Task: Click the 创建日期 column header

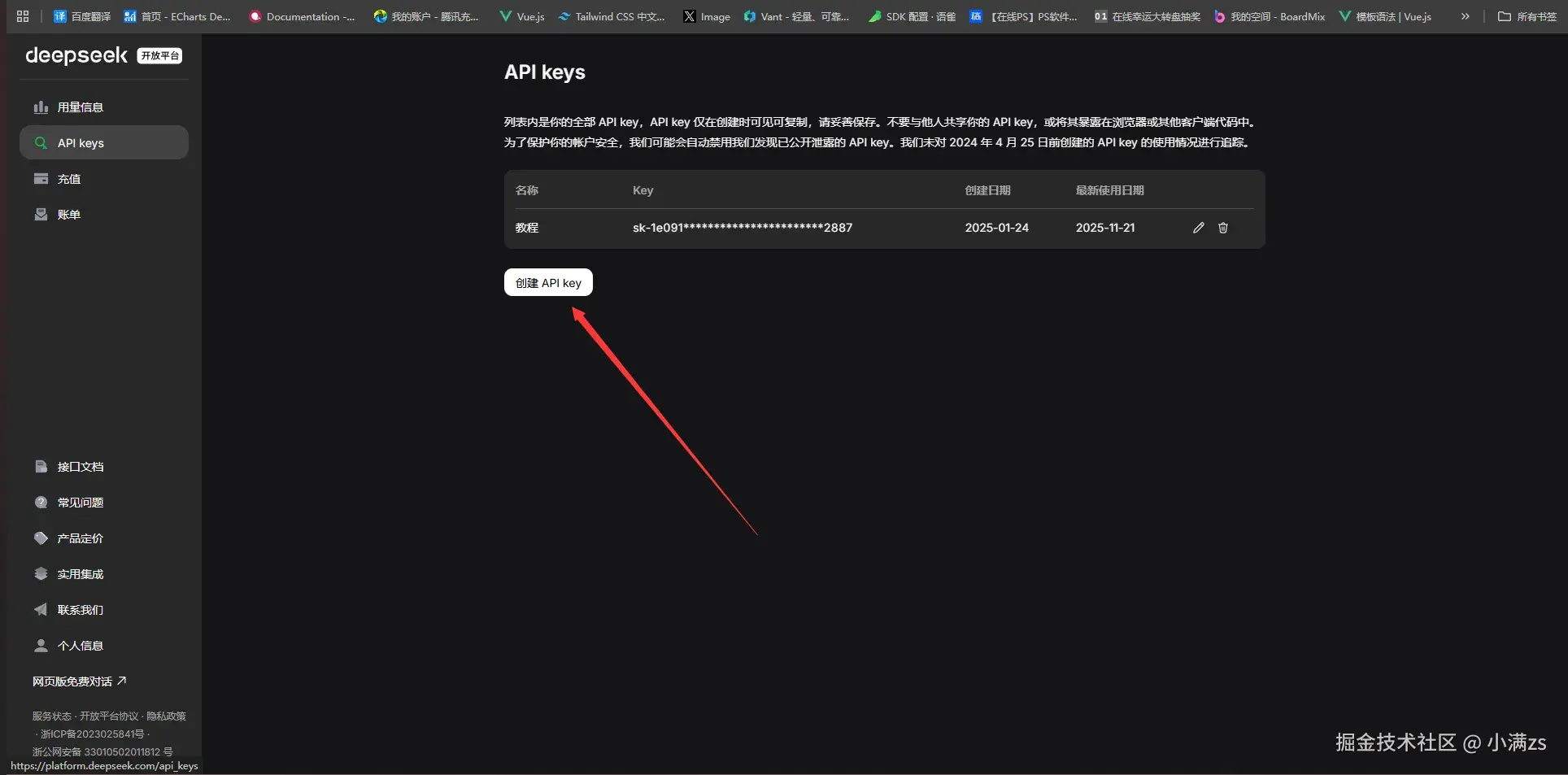Action: point(988,190)
